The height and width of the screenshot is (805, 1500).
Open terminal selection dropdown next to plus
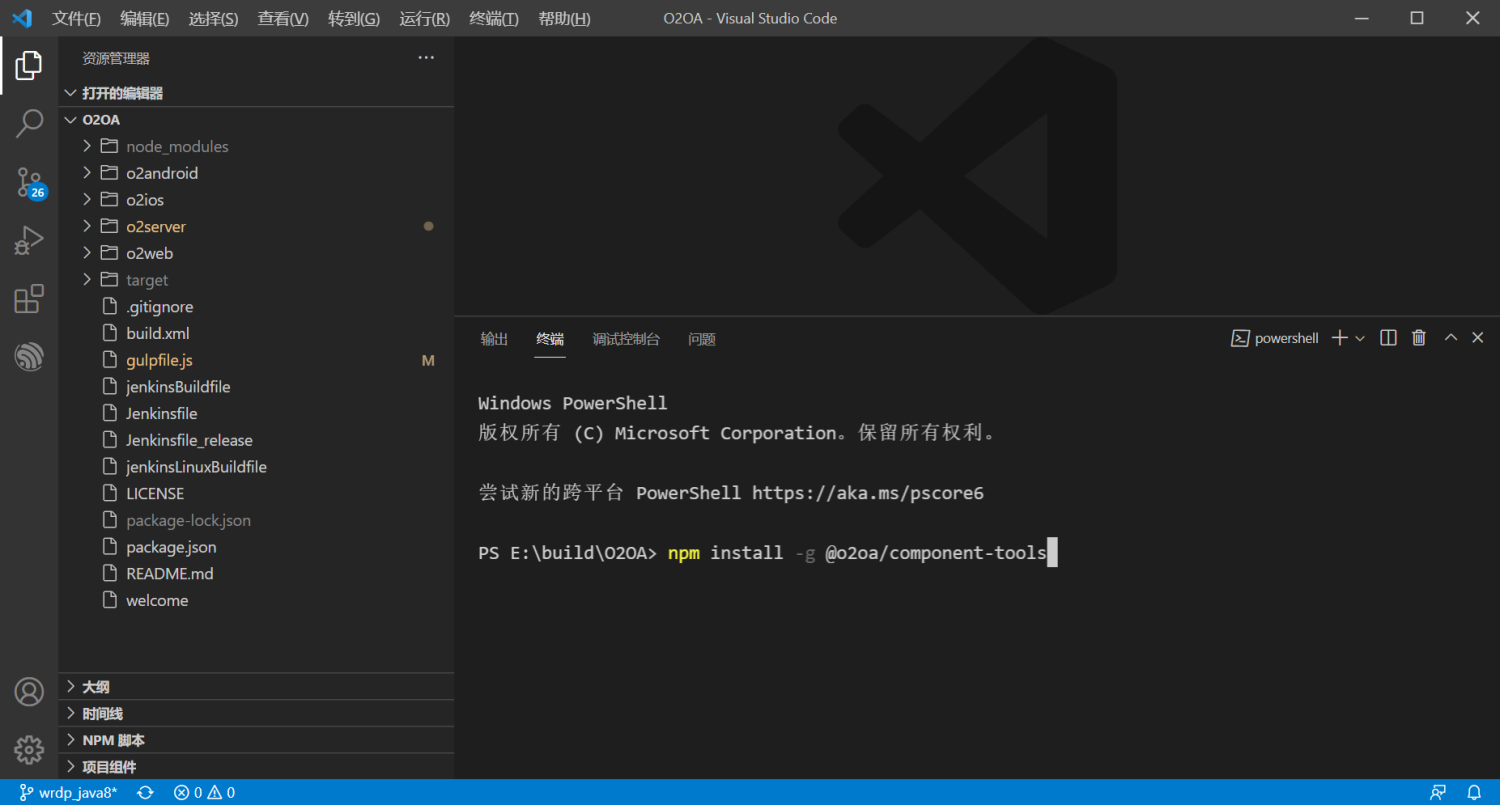[1358, 338]
